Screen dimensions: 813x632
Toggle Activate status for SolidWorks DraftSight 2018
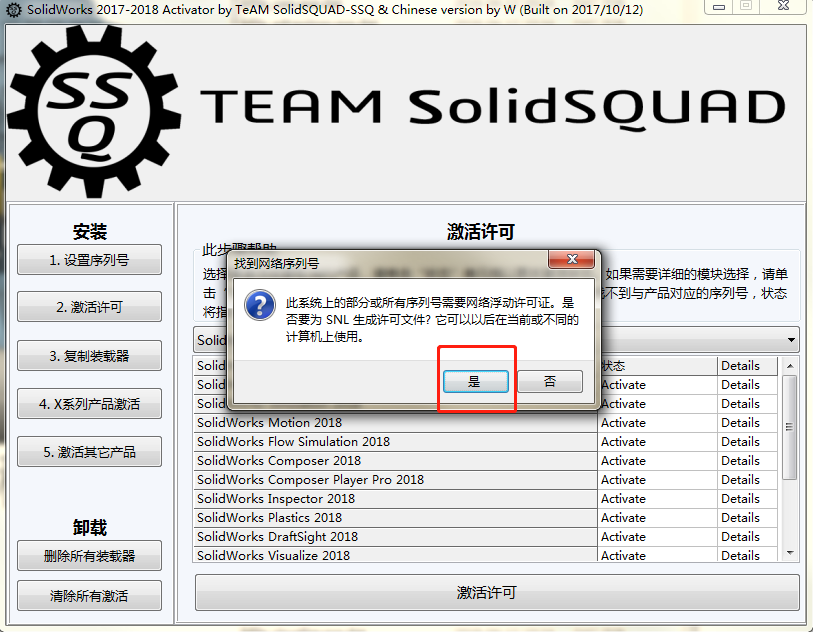[x=657, y=537]
